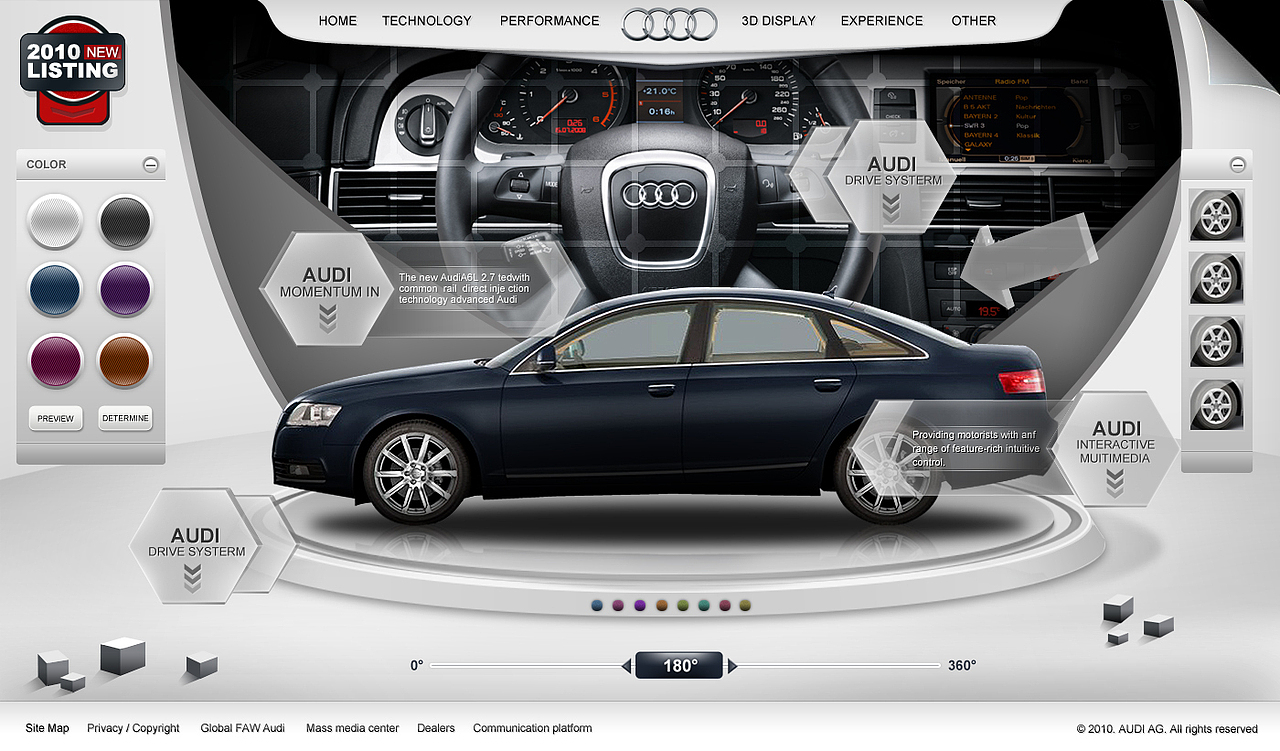The height and width of the screenshot is (751, 1280).
Task: Click the green dot below the turntable
Action: tap(683, 605)
